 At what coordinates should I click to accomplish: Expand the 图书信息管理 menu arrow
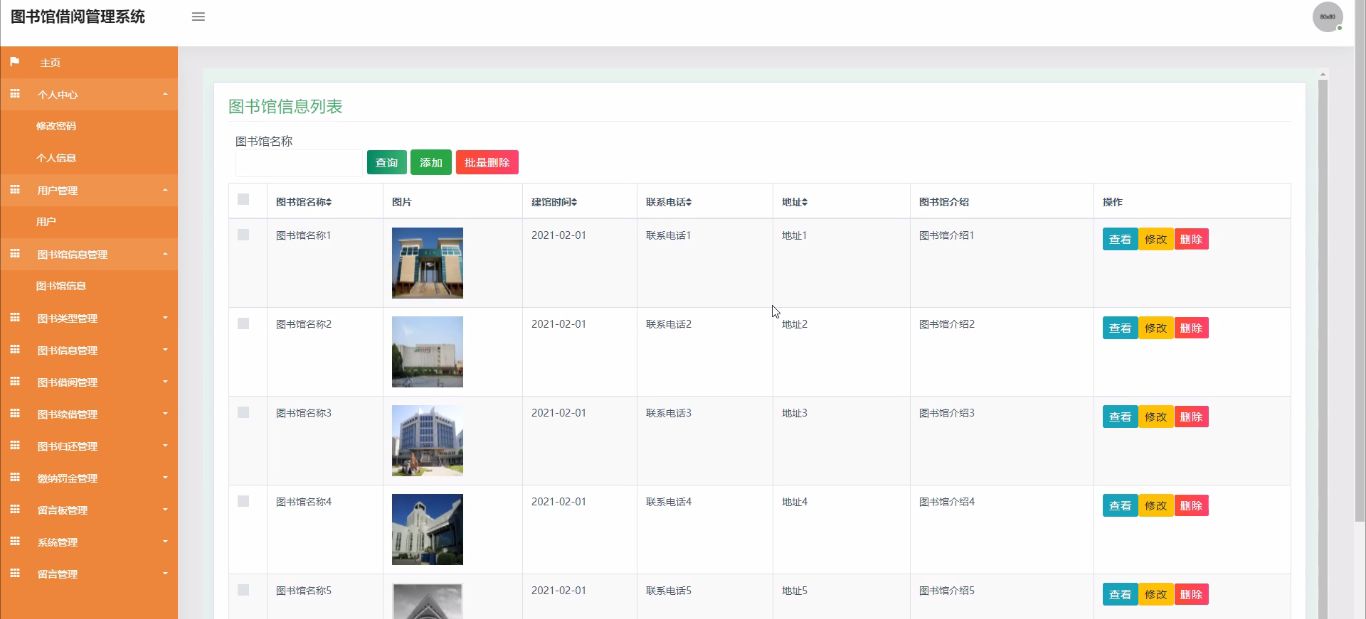coord(165,350)
